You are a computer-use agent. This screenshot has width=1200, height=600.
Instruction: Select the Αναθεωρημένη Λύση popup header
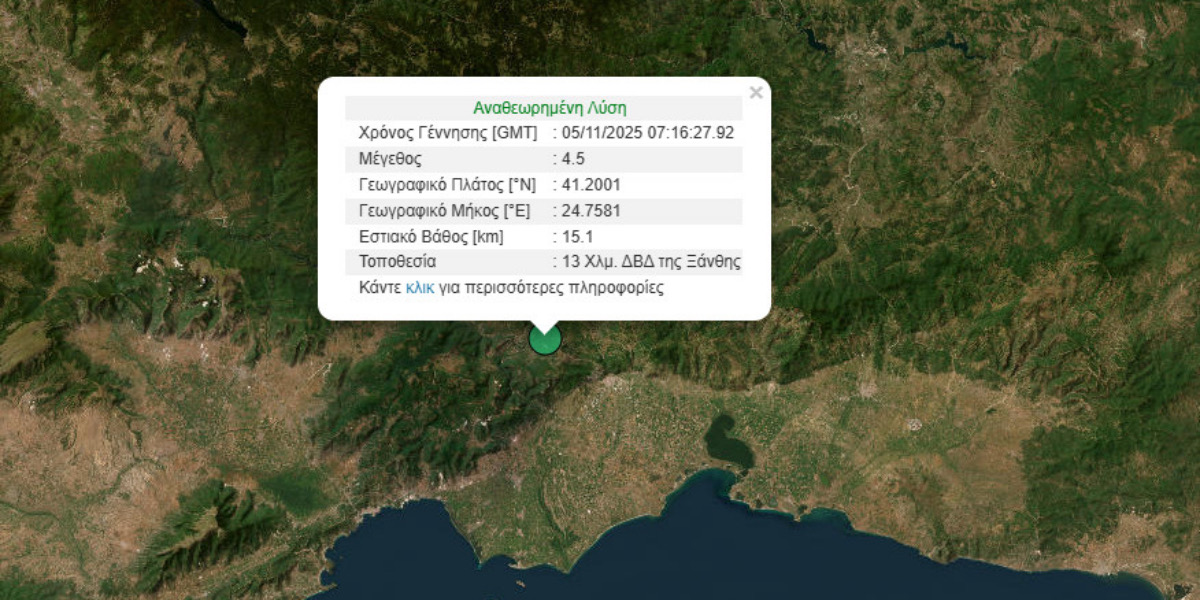[549, 108]
